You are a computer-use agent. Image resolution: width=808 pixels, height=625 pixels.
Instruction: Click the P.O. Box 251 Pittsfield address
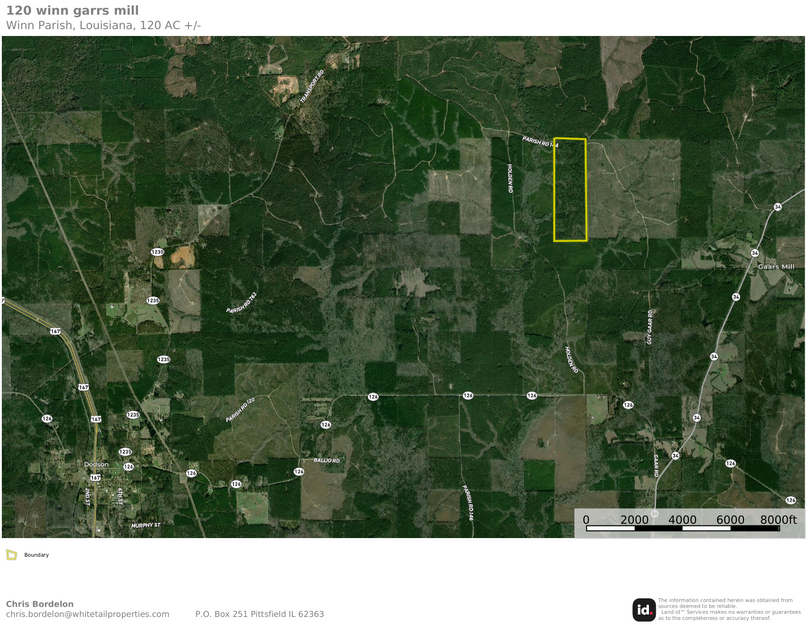[x=259, y=614]
